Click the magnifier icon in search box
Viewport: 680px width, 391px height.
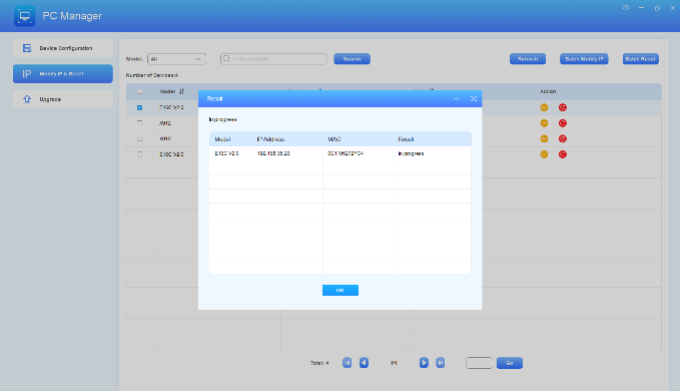(x=226, y=59)
